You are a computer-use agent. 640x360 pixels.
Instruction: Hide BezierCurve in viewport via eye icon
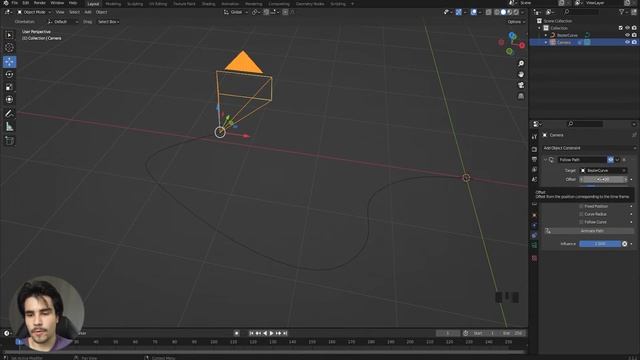(x=627, y=35)
